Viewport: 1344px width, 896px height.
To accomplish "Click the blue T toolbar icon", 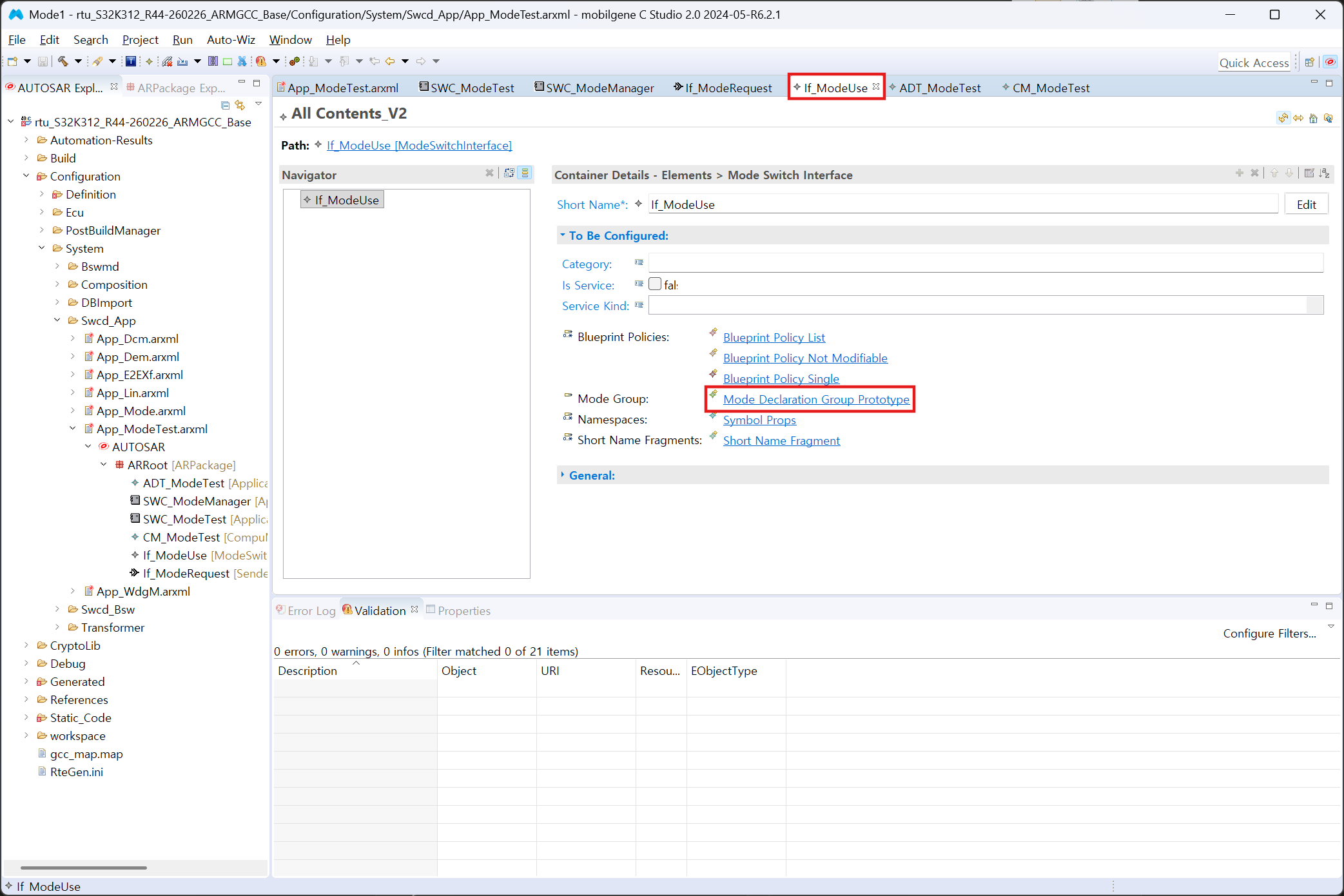I will point(131,61).
